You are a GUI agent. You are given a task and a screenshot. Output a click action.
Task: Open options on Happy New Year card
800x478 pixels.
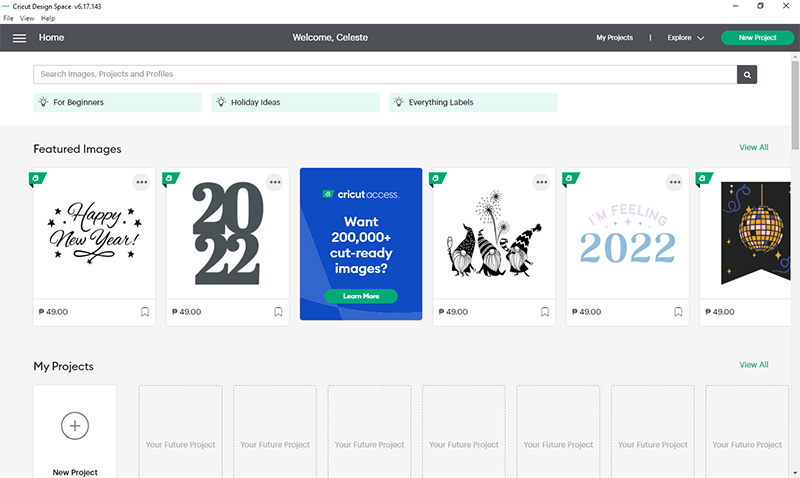(141, 182)
